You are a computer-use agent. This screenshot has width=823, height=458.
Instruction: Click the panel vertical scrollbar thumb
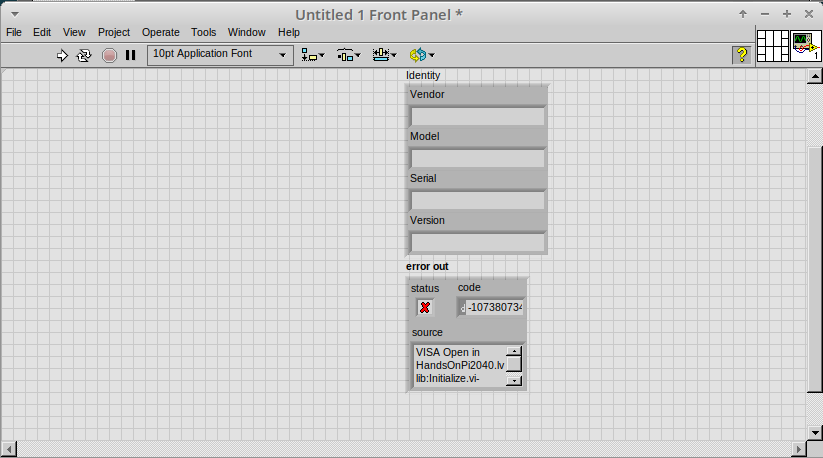pos(815,269)
